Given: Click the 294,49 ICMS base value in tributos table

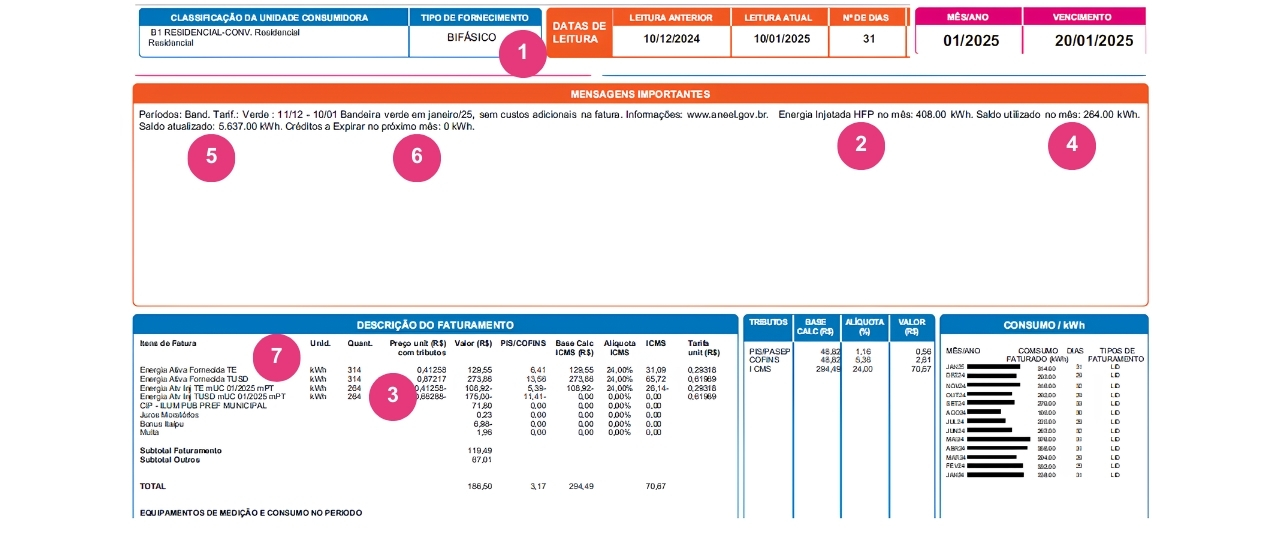Looking at the screenshot, I should pos(828,369).
